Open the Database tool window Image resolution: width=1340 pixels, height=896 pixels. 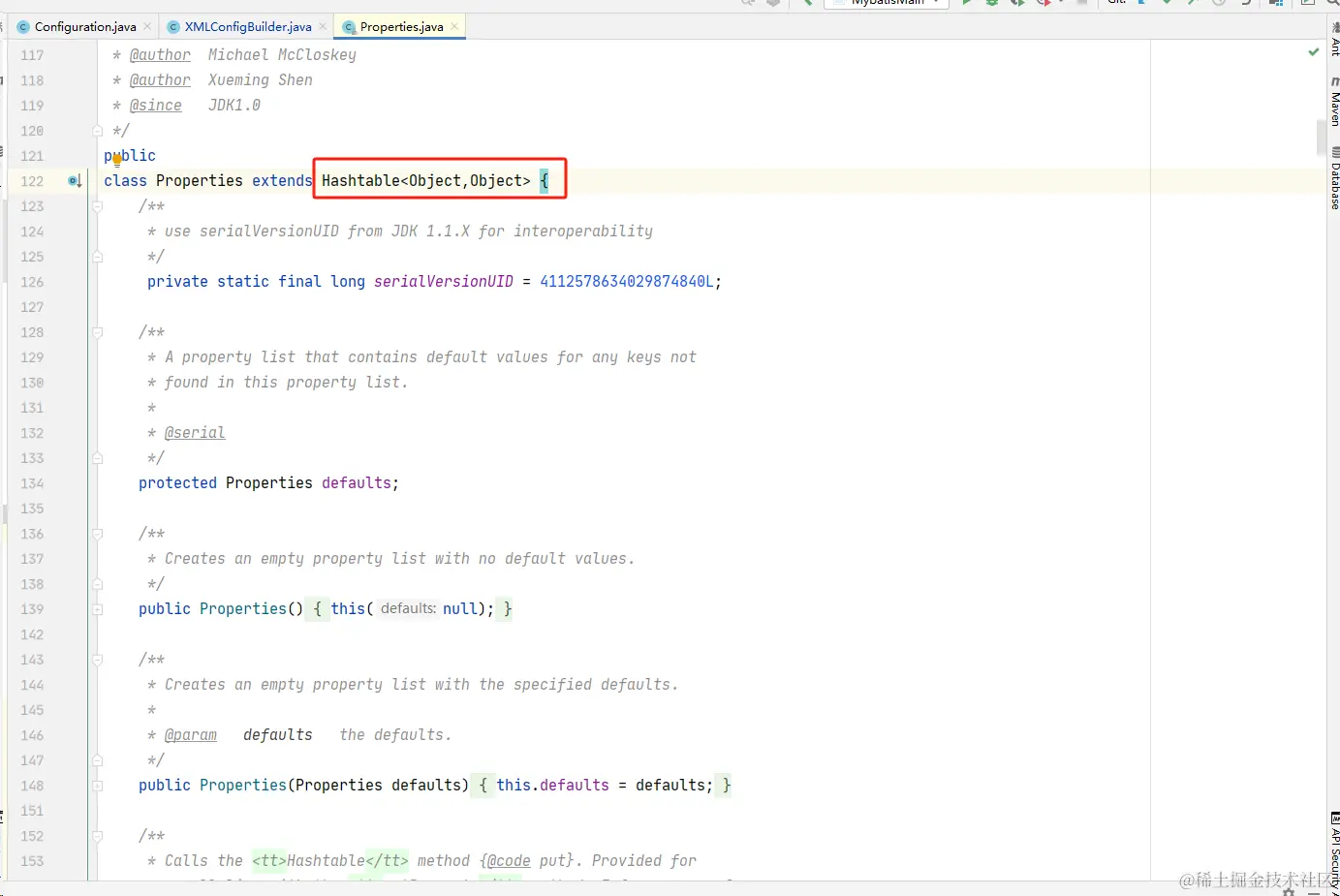tap(1334, 178)
